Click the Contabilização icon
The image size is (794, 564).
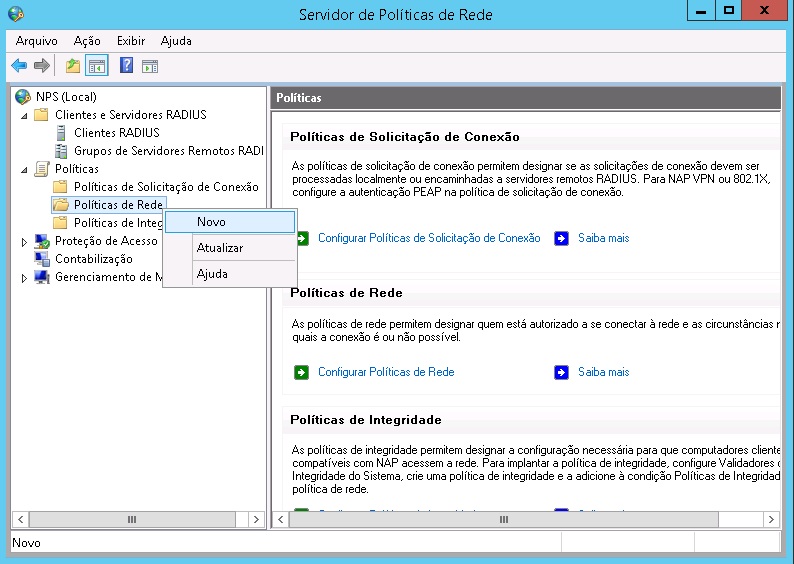42,259
